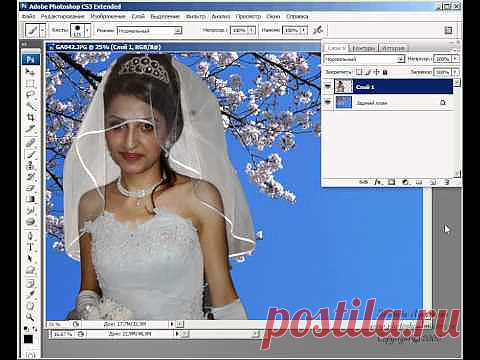
Task: Select the Dodge tool
Action: pyautogui.click(x=30, y=221)
